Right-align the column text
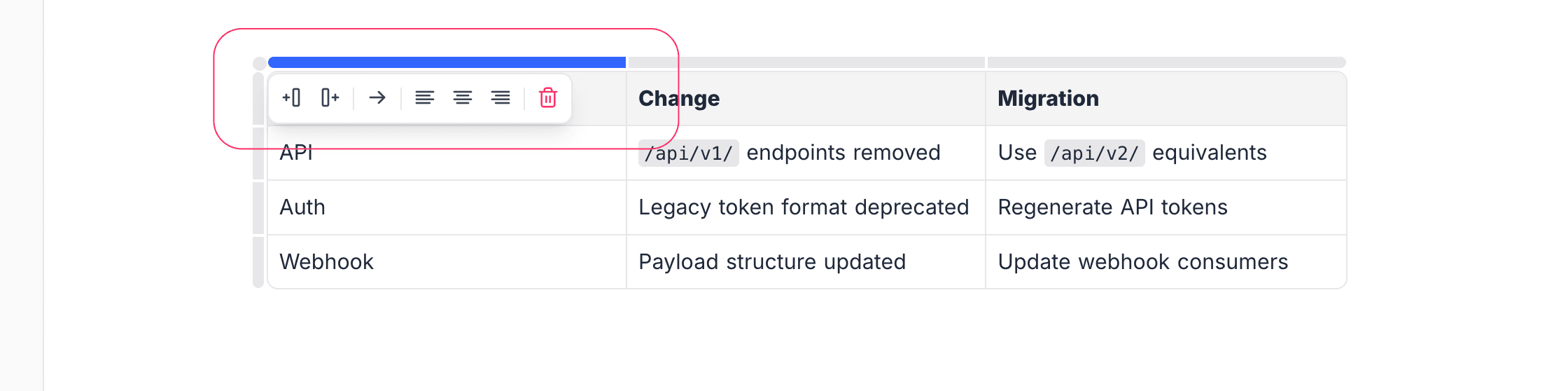The width and height of the screenshot is (1568, 391). pos(500,97)
